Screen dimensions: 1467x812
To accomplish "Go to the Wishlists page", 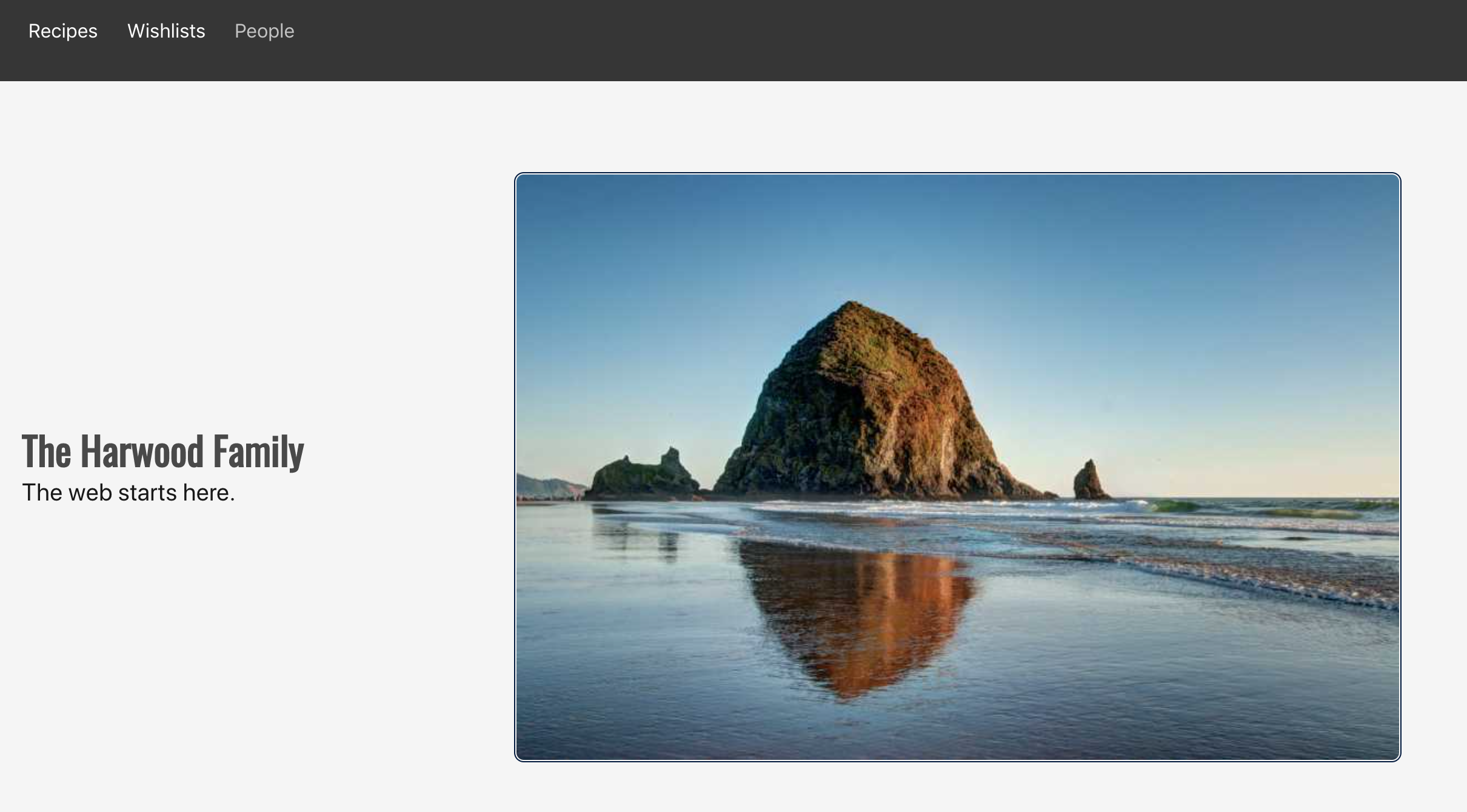I will 166,31.
